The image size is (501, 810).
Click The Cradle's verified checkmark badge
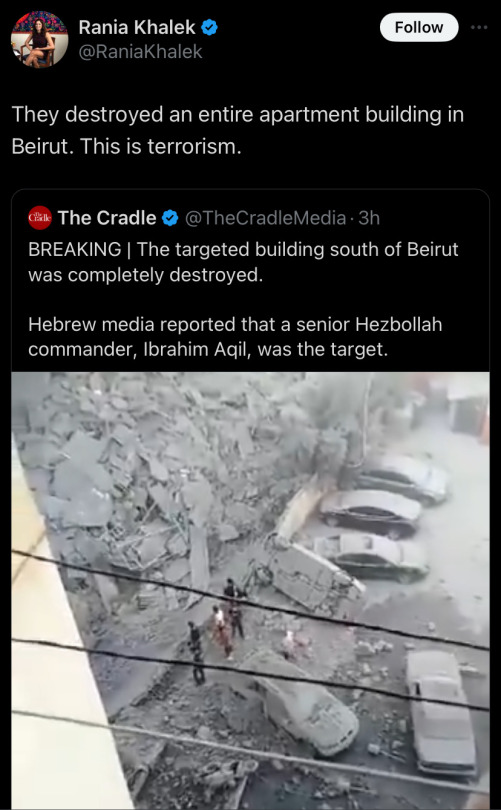tap(170, 218)
